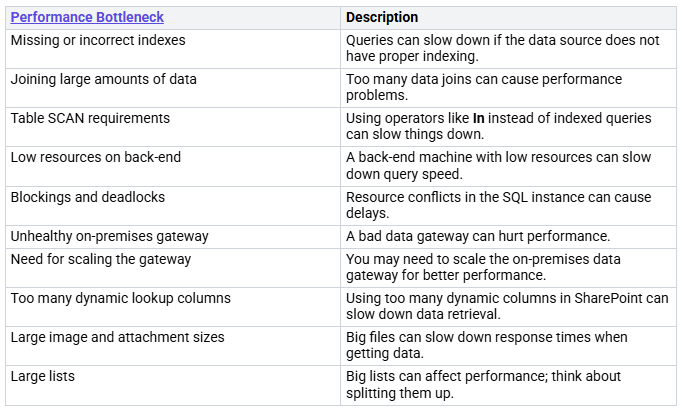The height and width of the screenshot is (412, 682).
Task: Click the Description column header
Action: pos(382,18)
